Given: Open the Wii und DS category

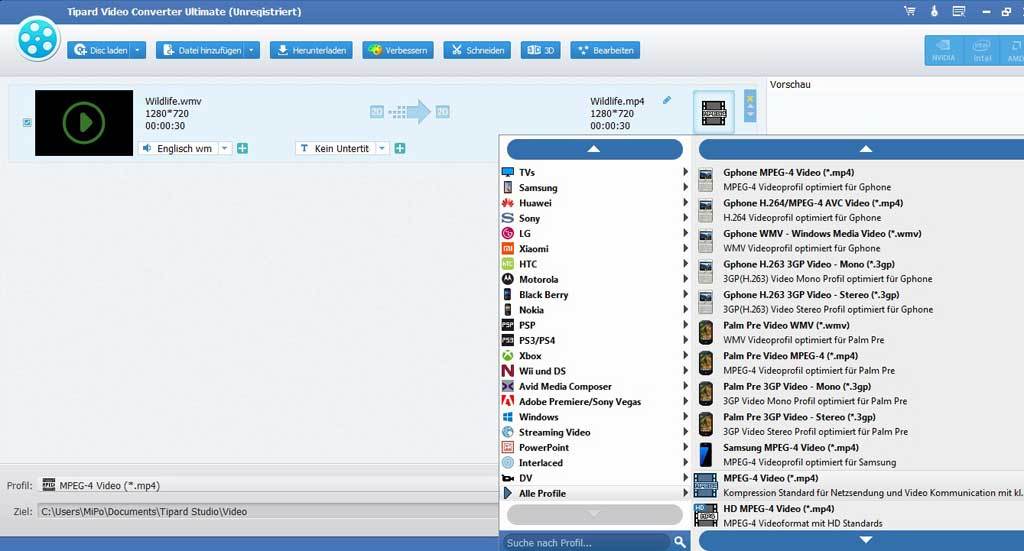Looking at the screenshot, I should [594, 371].
